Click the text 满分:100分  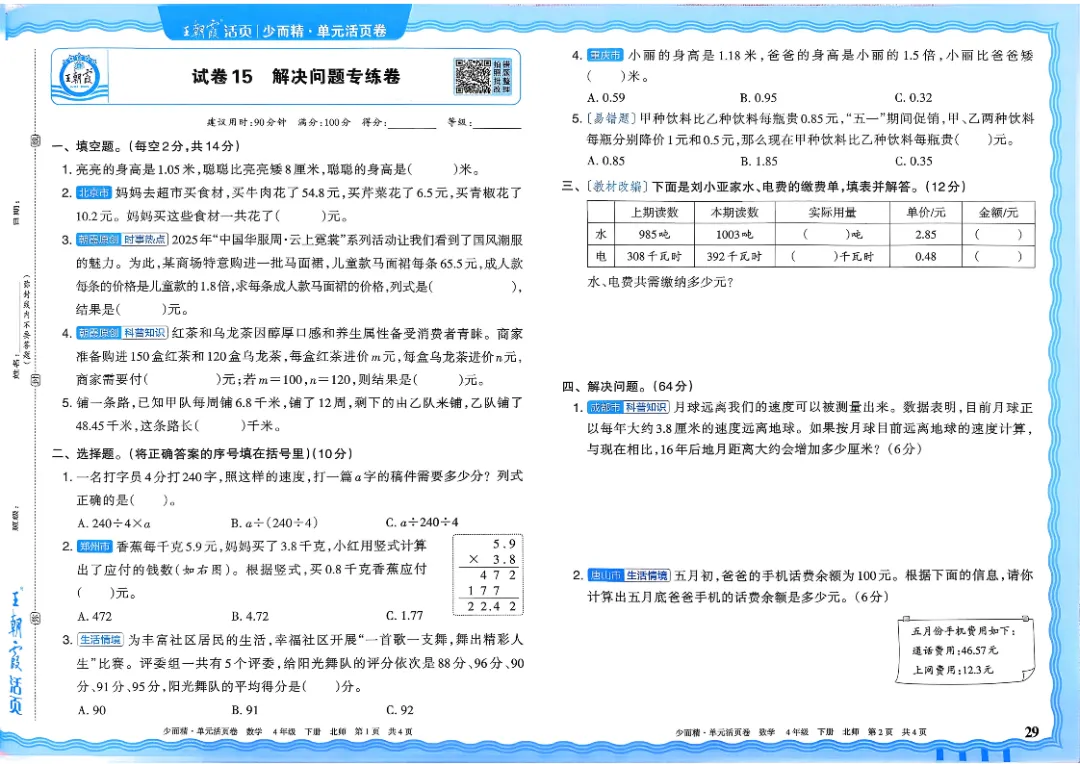324,122
